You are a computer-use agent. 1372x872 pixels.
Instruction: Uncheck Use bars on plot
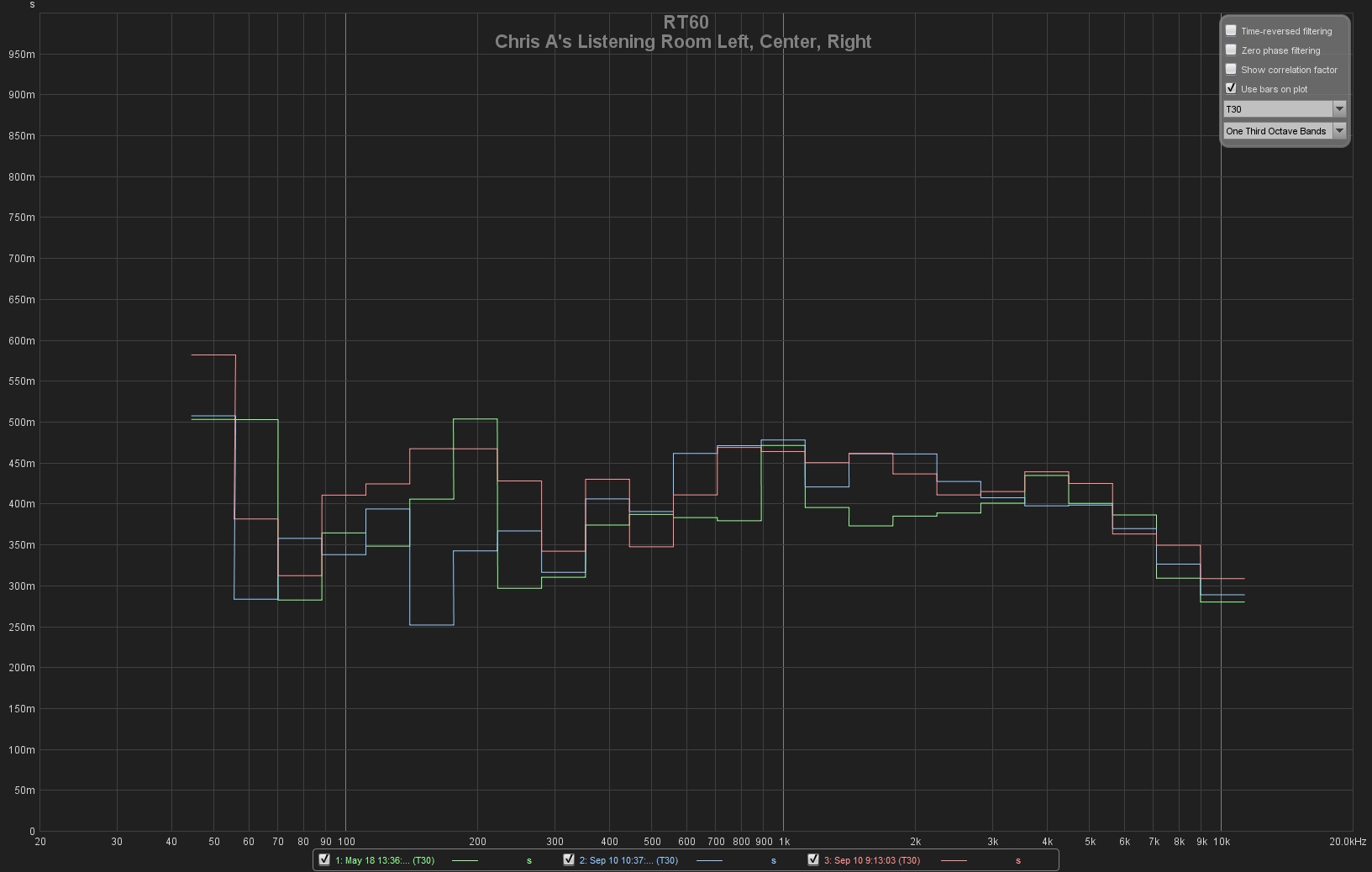click(x=1231, y=88)
